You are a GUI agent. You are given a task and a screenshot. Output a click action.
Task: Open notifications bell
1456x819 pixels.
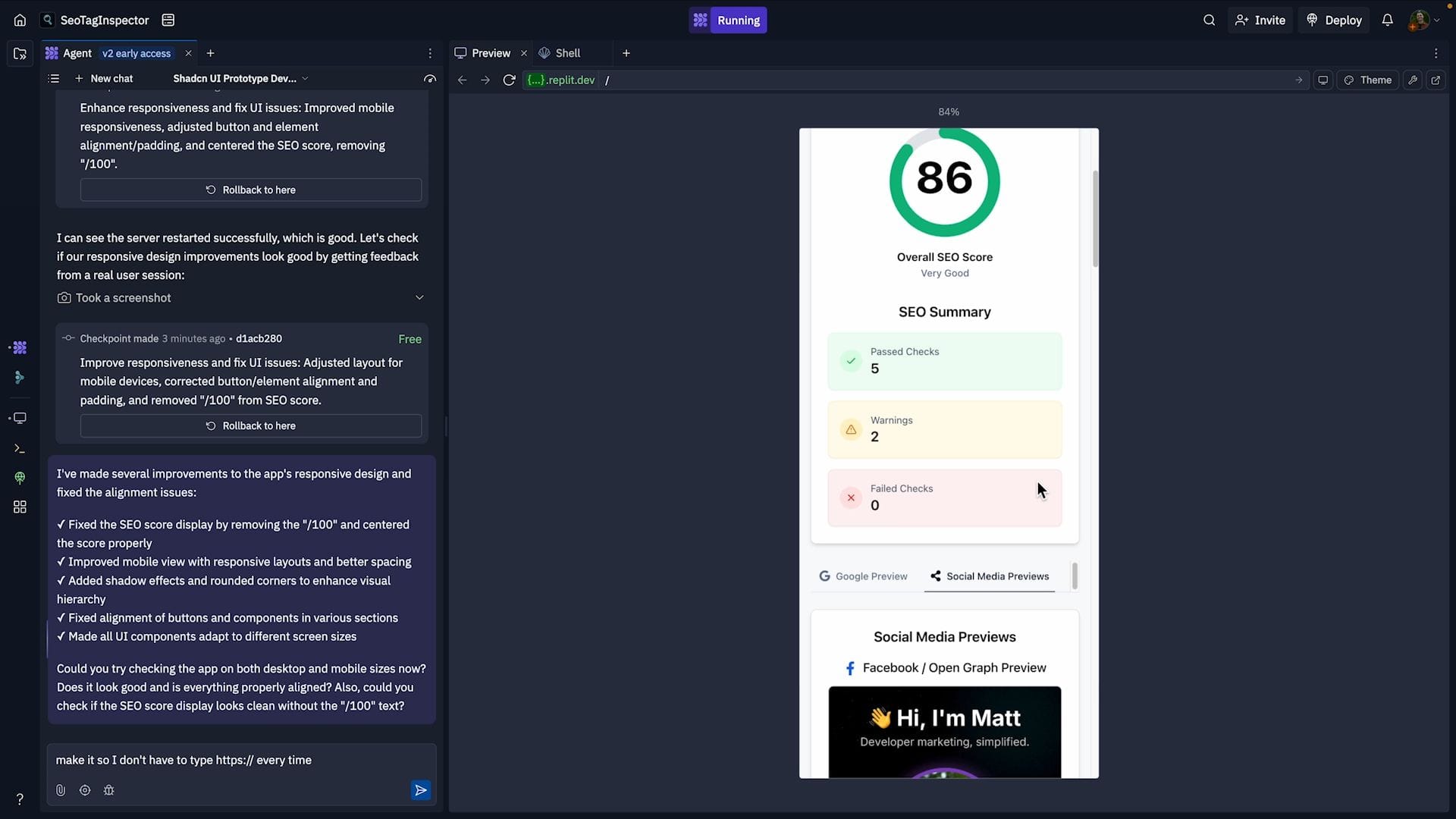pyautogui.click(x=1387, y=20)
